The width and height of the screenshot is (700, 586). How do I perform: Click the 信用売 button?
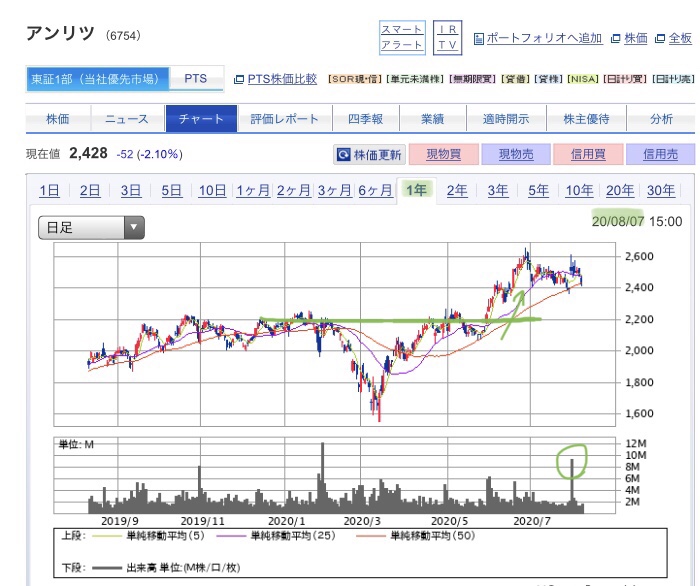coord(660,154)
